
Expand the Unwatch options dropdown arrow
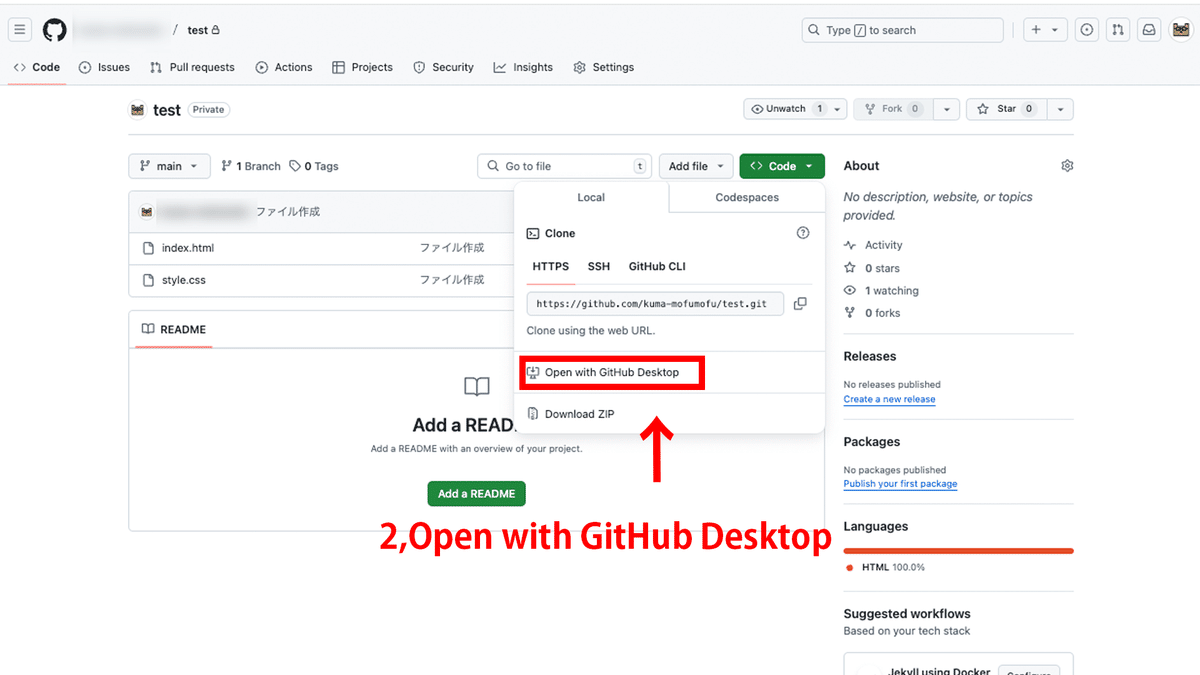click(x=838, y=109)
